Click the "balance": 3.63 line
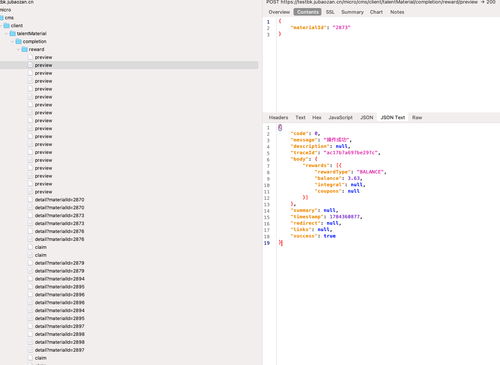 click(x=338, y=178)
